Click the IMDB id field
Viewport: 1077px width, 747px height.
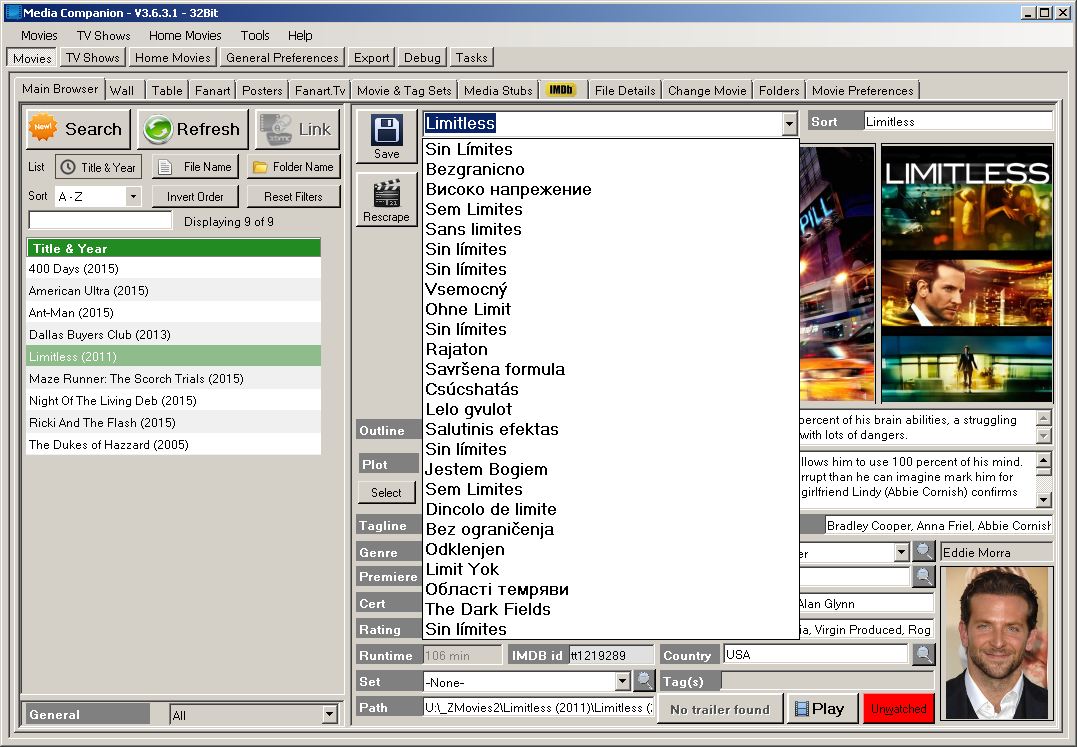pyautogui.click(x=611, y=656)
